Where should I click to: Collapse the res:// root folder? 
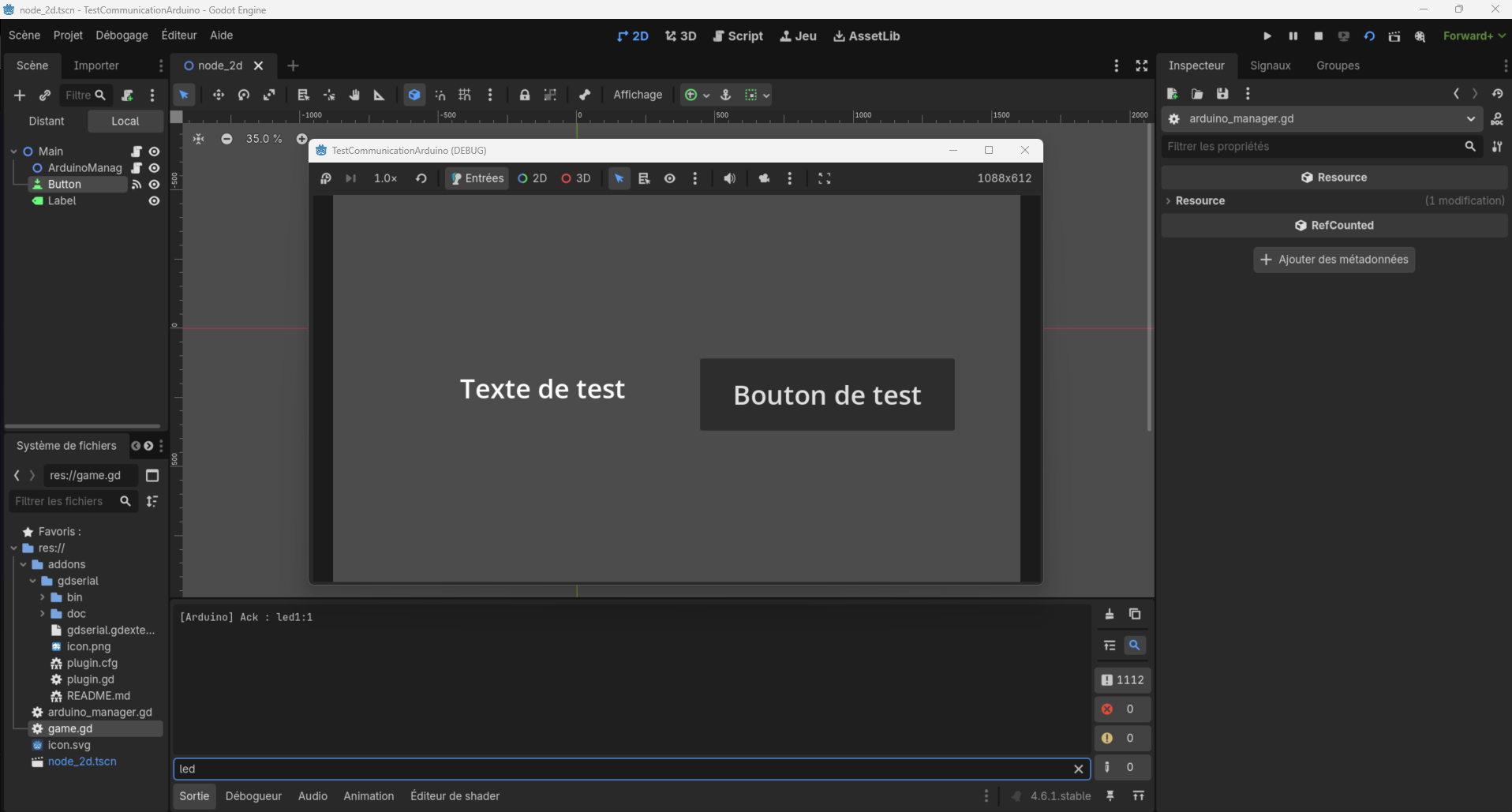13,548
